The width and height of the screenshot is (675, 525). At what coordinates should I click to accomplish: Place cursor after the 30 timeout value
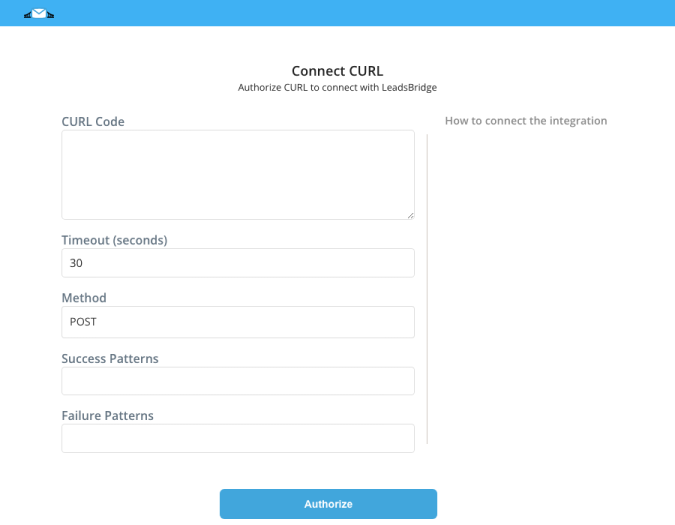[84, 263]
